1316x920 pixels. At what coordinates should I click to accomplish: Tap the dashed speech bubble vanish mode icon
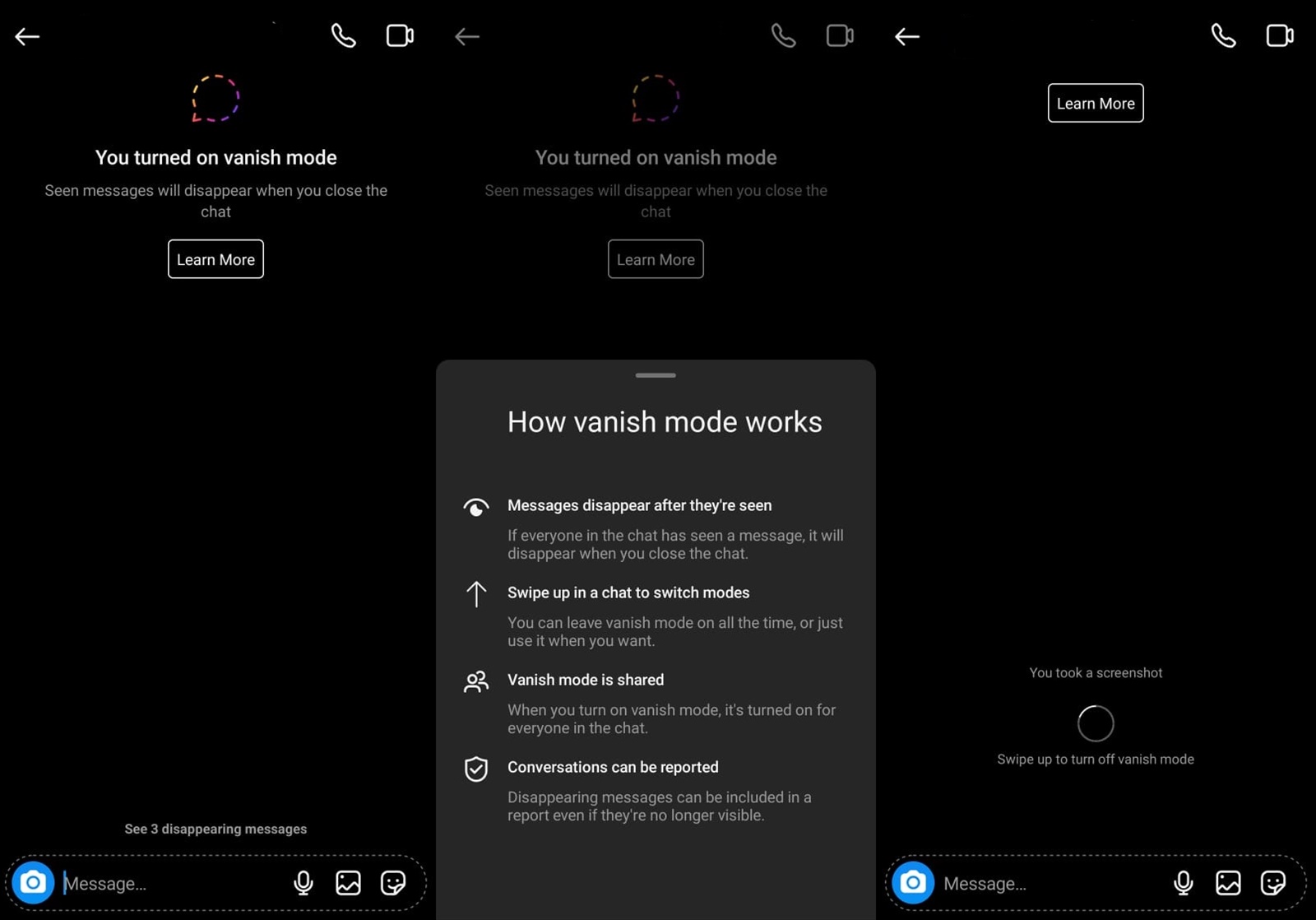click(215, 99)
